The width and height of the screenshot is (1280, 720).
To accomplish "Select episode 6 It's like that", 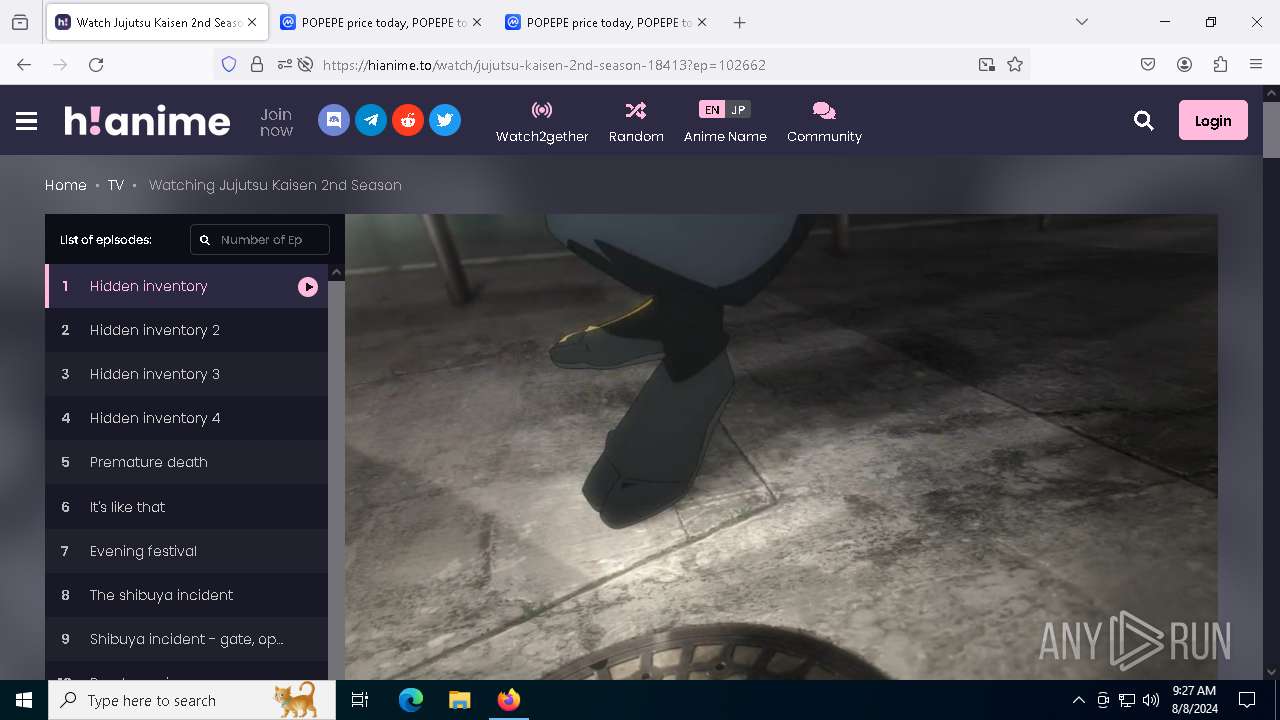I will pos(186,507).
